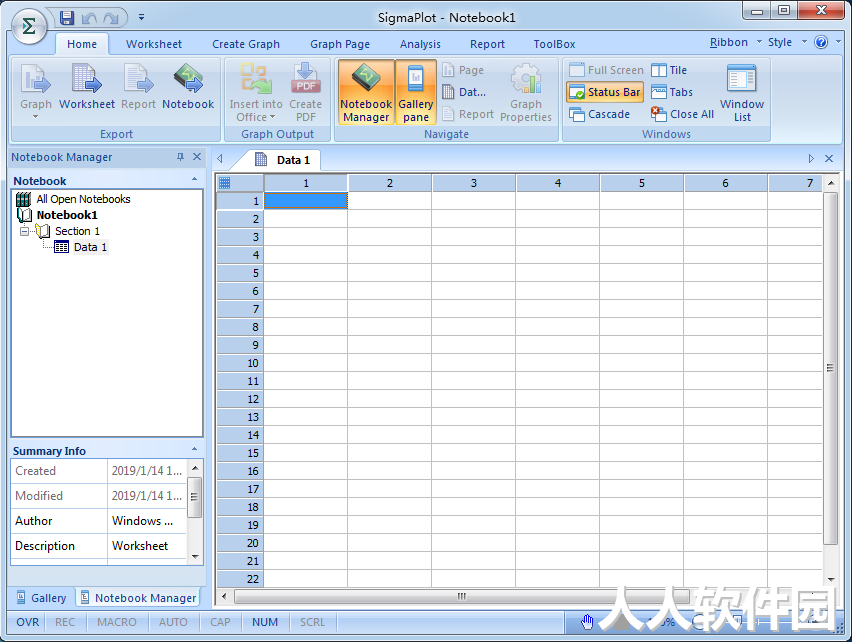Switch to the Worksheet ribbon tab
This screenshot has height=642, width=852.
point(154,44)
